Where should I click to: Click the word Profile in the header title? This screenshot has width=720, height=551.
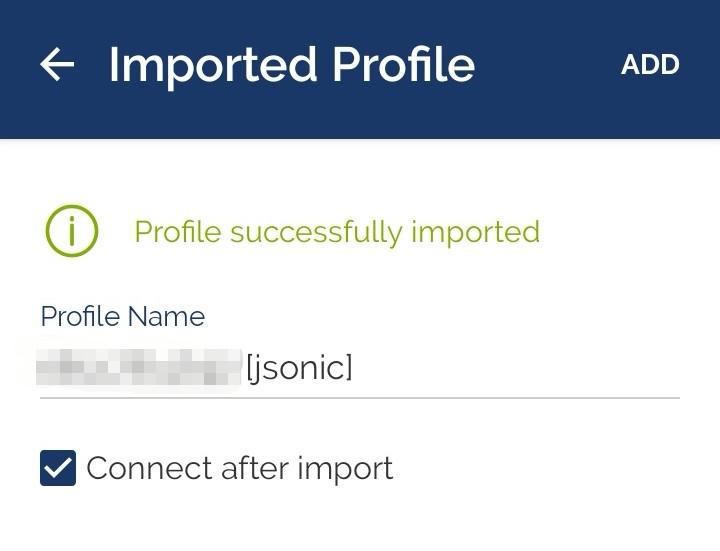point(403,64)
